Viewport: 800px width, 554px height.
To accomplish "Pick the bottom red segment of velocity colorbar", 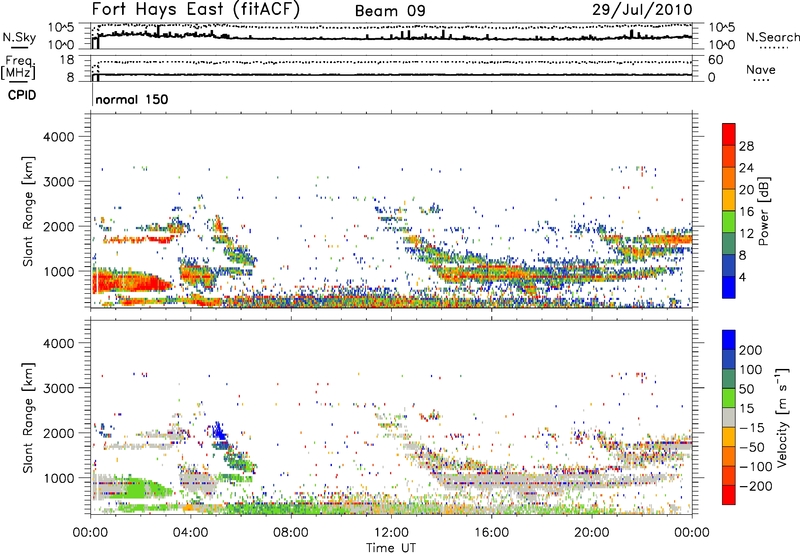I will coord(729,495).
